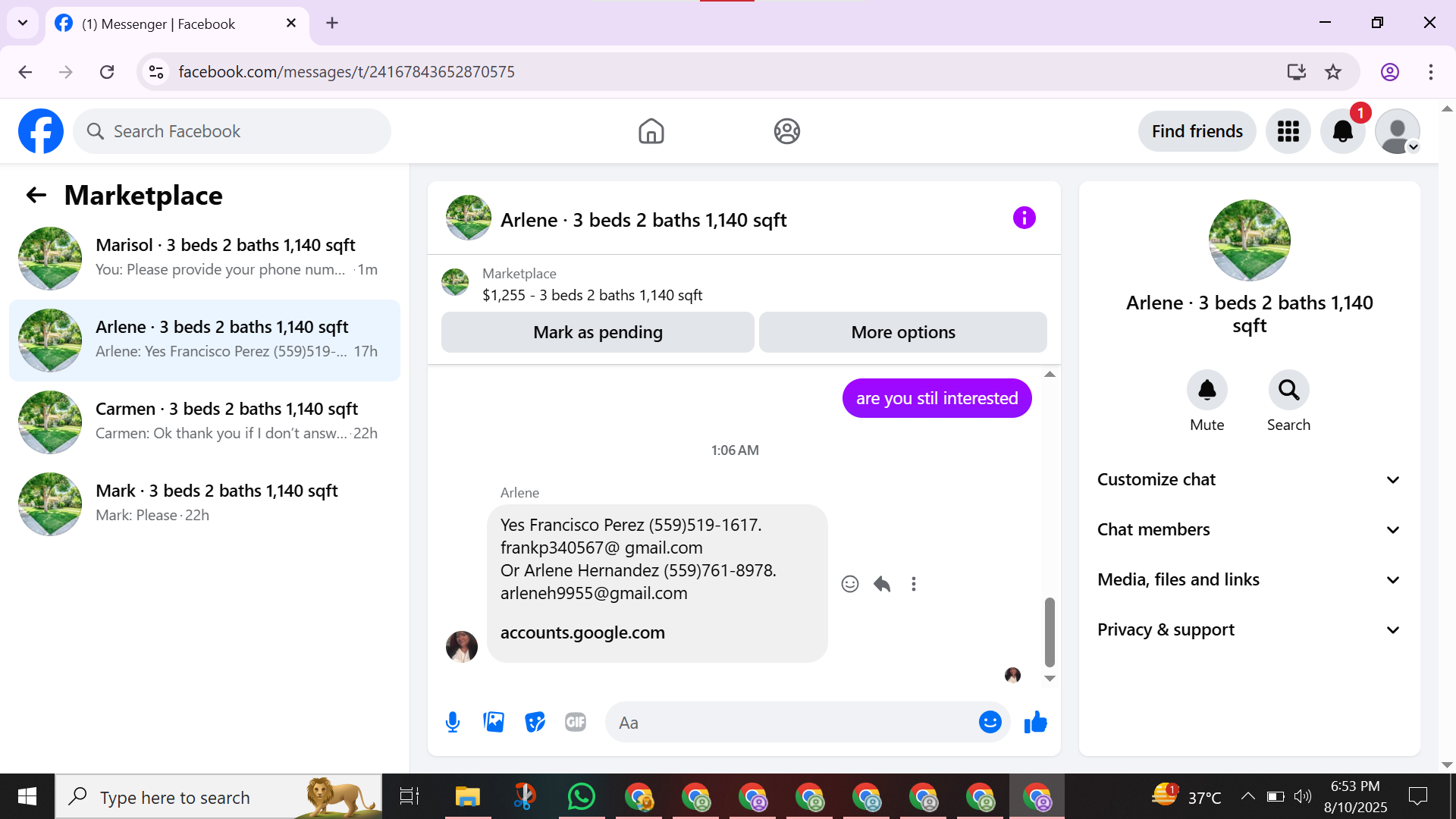Mute this conversation bell button
This screenshot has width=1456, height=819.
(1207, 391)
